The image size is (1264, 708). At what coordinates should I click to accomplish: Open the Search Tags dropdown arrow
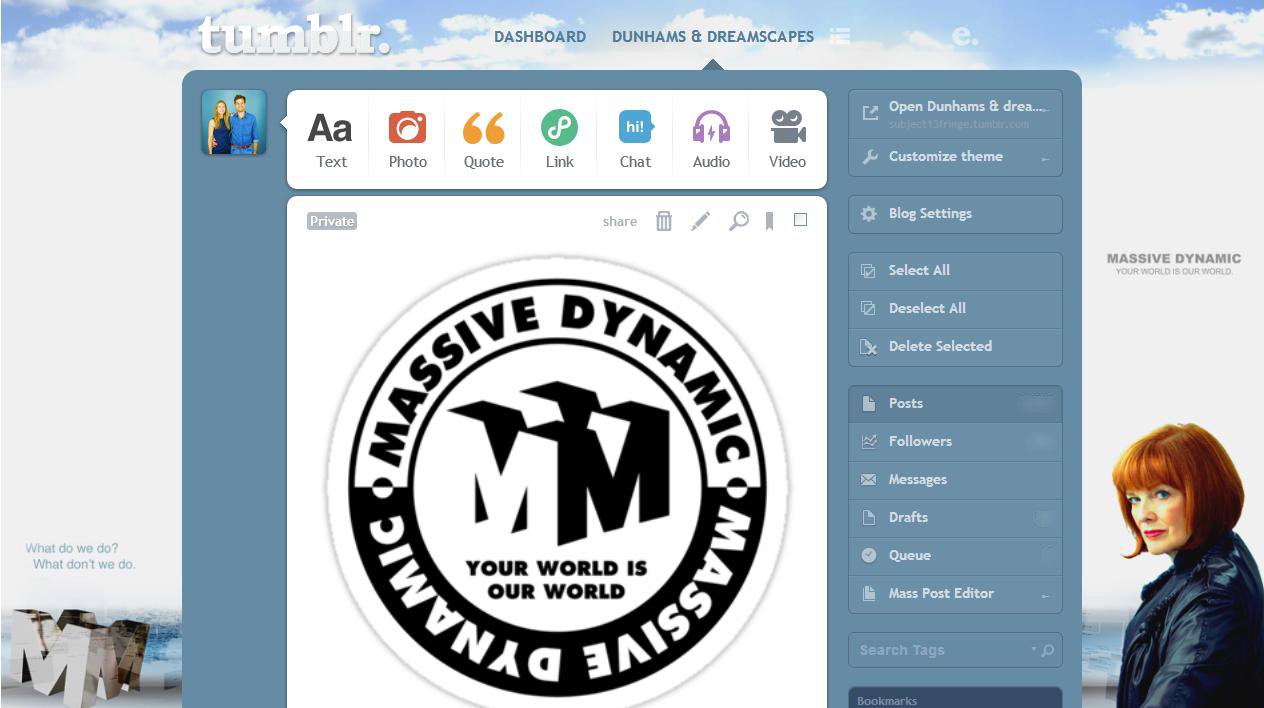[1033, 649]
